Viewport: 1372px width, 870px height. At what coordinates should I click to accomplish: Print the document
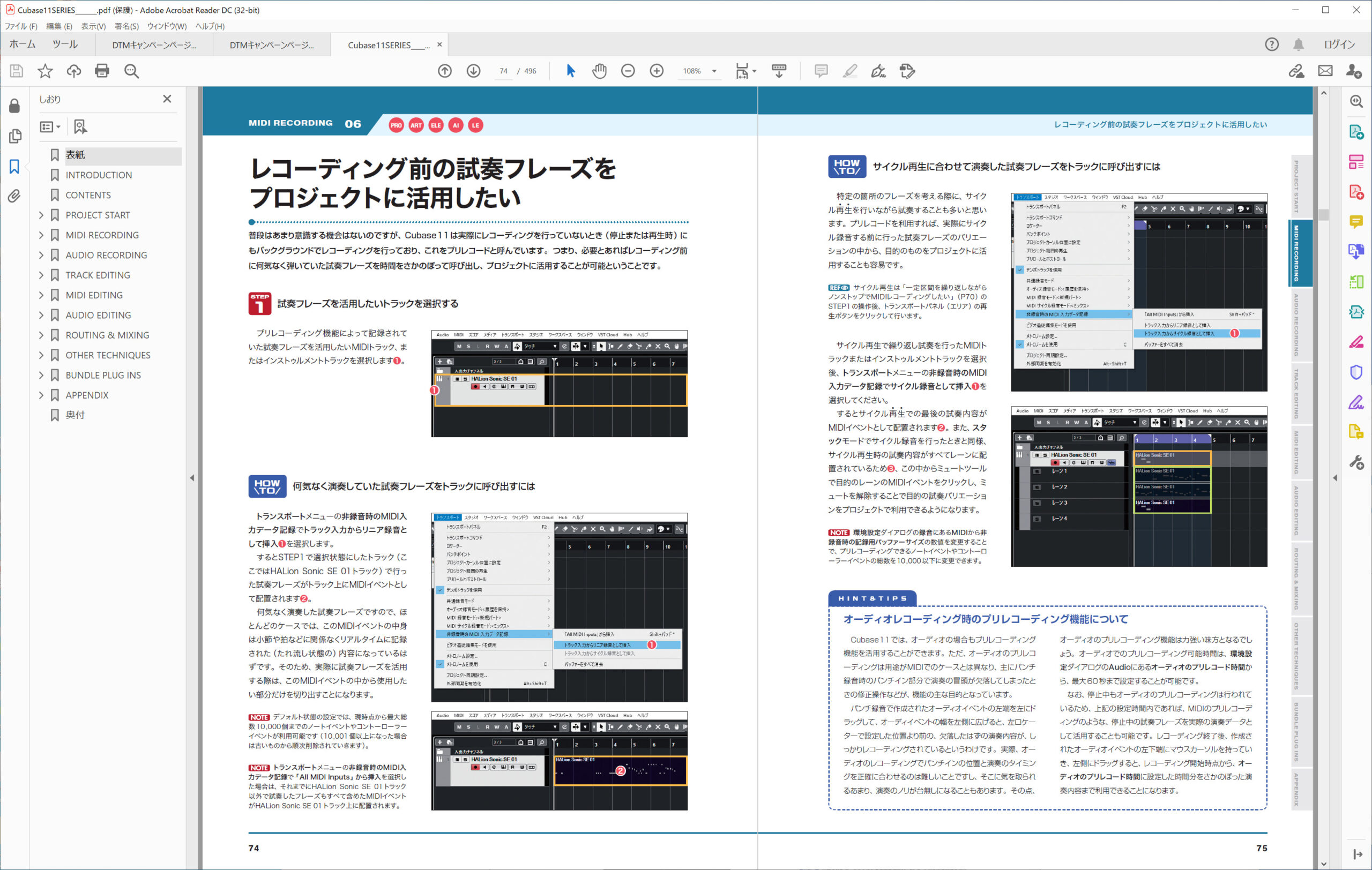click(x=102, y=71)
